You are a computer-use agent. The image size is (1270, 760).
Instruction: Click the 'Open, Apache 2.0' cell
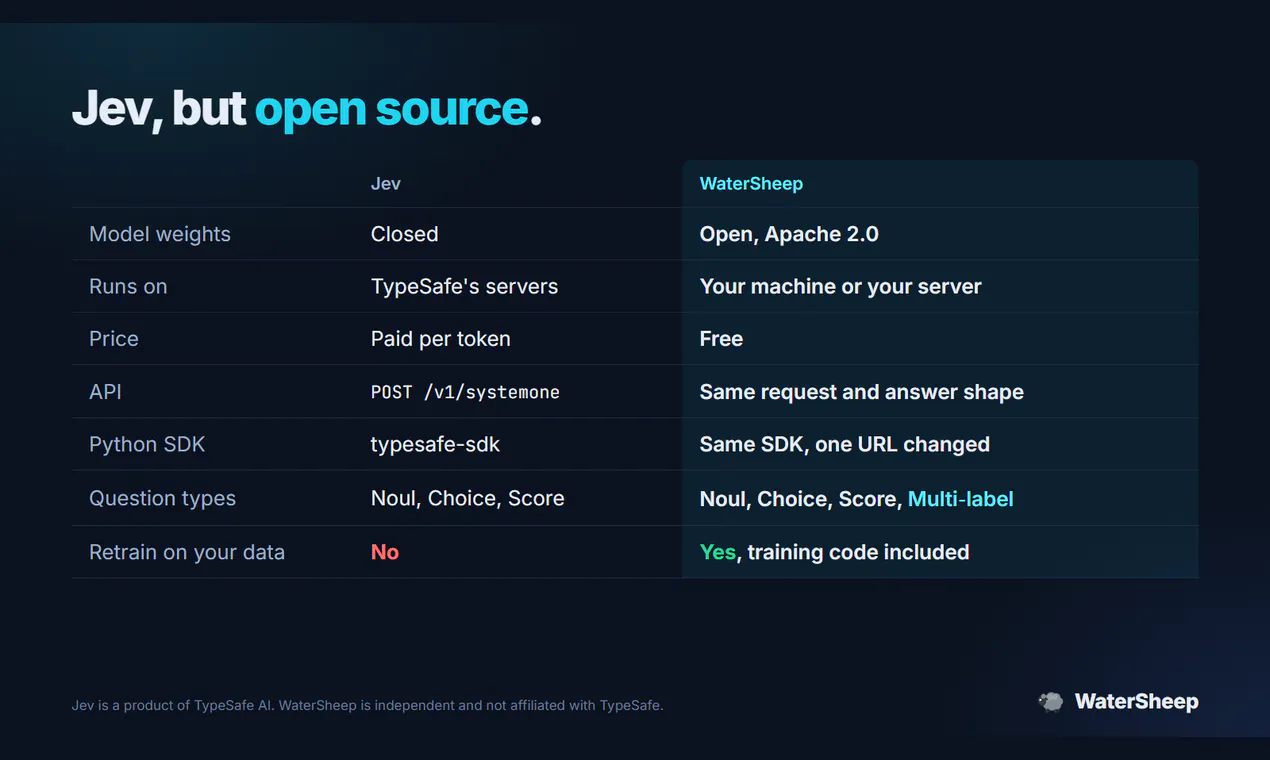click(x=789, y=234)
